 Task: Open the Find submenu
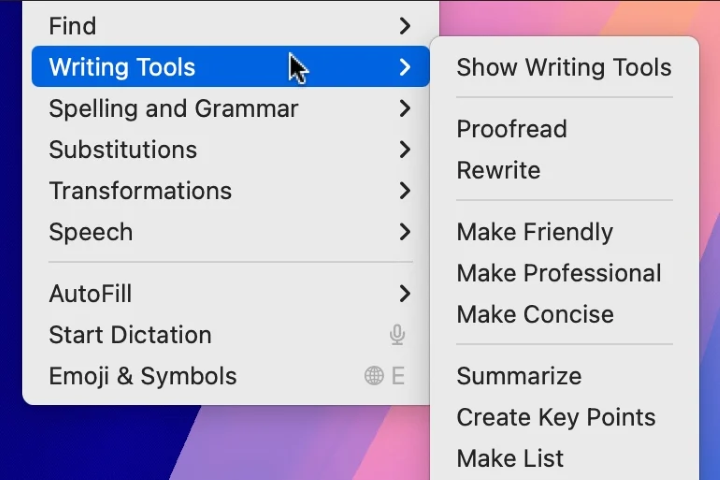(x=230, y=26)
